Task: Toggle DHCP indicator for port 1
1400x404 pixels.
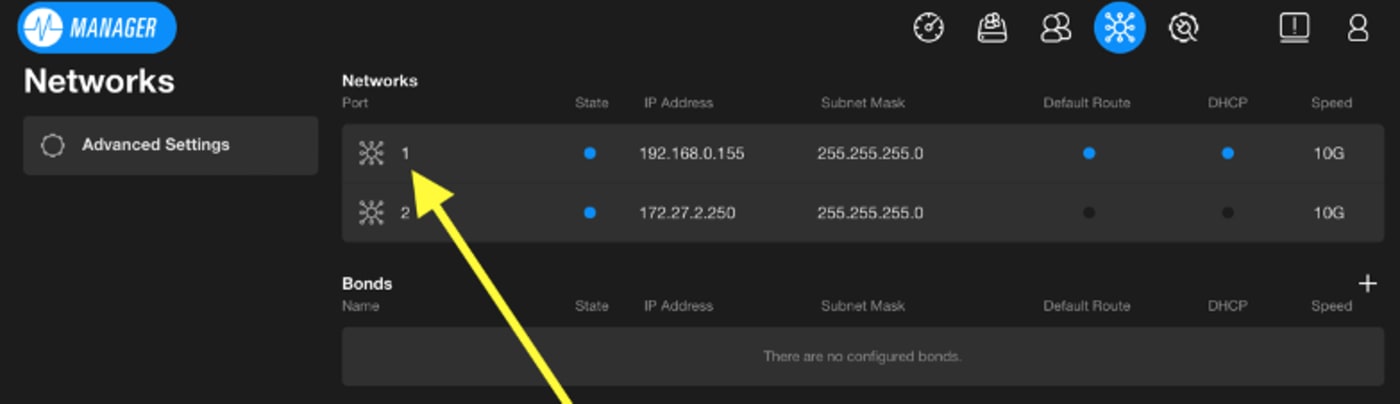Action: click(1227, 153)
